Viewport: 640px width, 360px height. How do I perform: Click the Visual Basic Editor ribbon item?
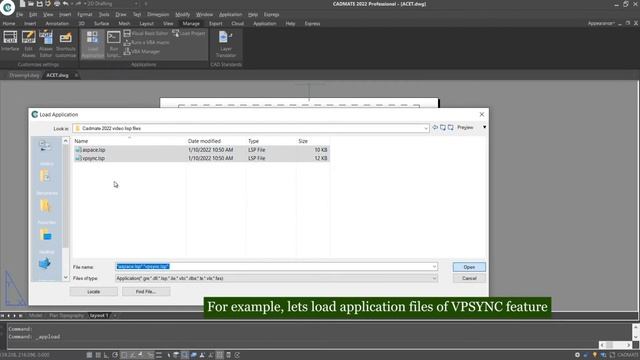click(x=146, y=33)
